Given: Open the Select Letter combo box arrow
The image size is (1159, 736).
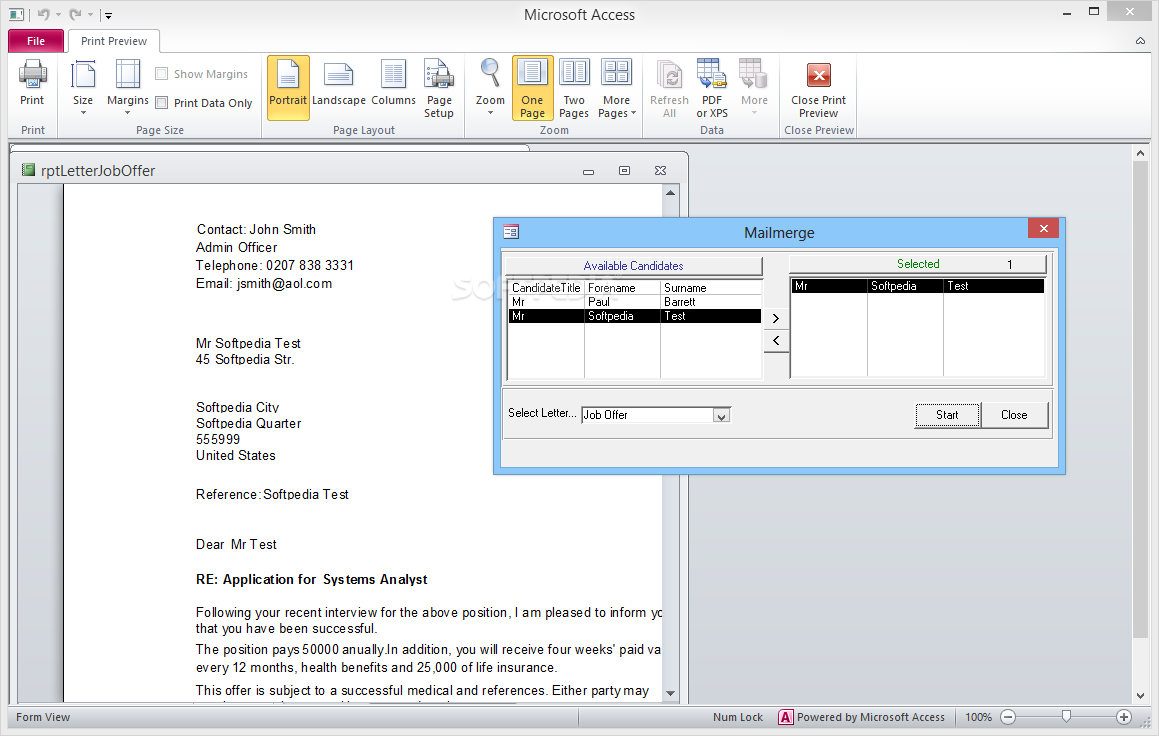Looking at the screenshot, I should click(721, 416).
